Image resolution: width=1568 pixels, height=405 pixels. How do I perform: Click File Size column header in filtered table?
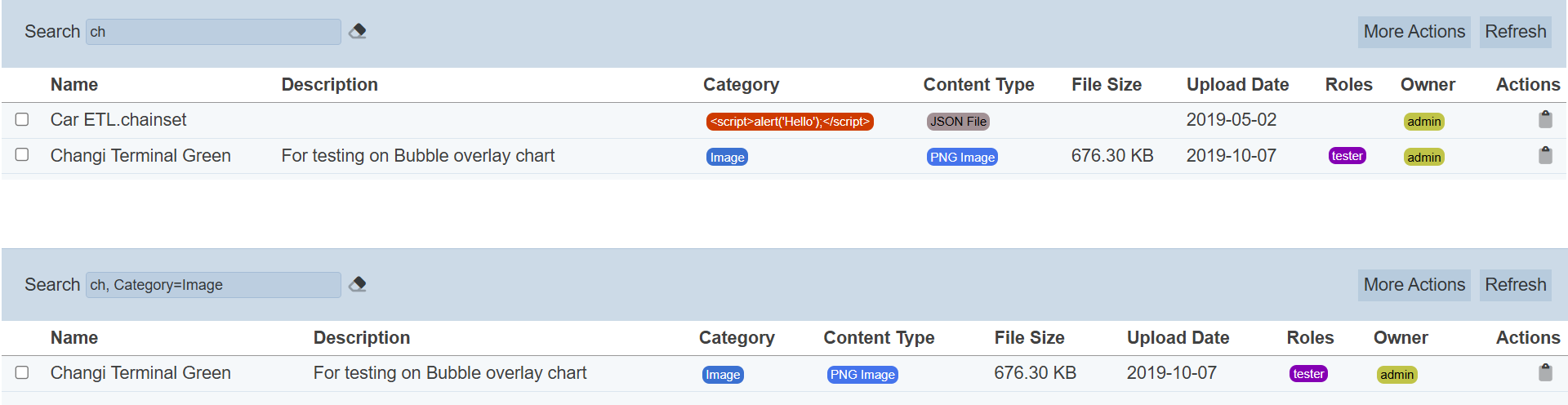point(1029,338)
